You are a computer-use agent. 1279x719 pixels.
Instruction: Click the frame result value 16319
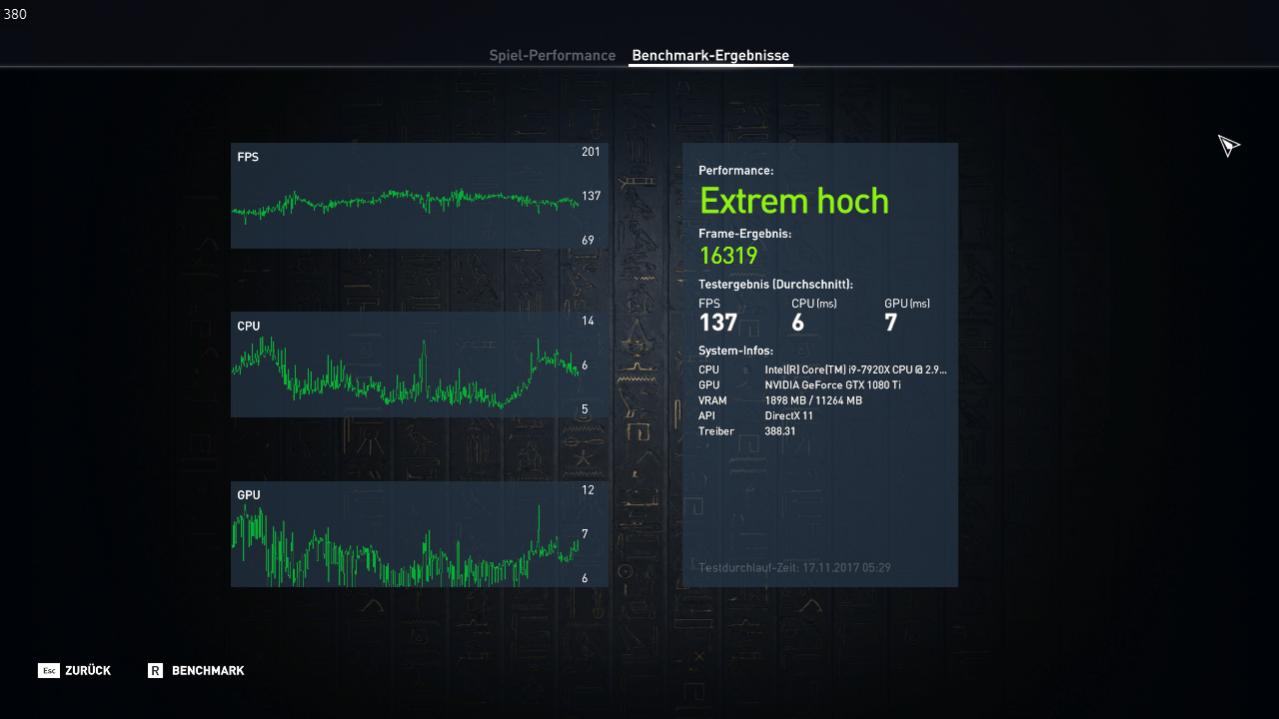point(728,256)
